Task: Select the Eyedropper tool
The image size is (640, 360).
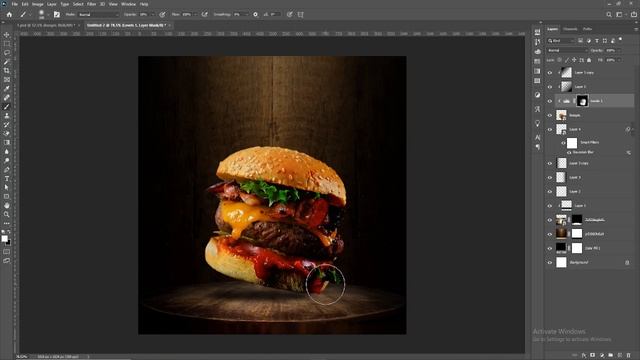Action: (x=7, y=89)
